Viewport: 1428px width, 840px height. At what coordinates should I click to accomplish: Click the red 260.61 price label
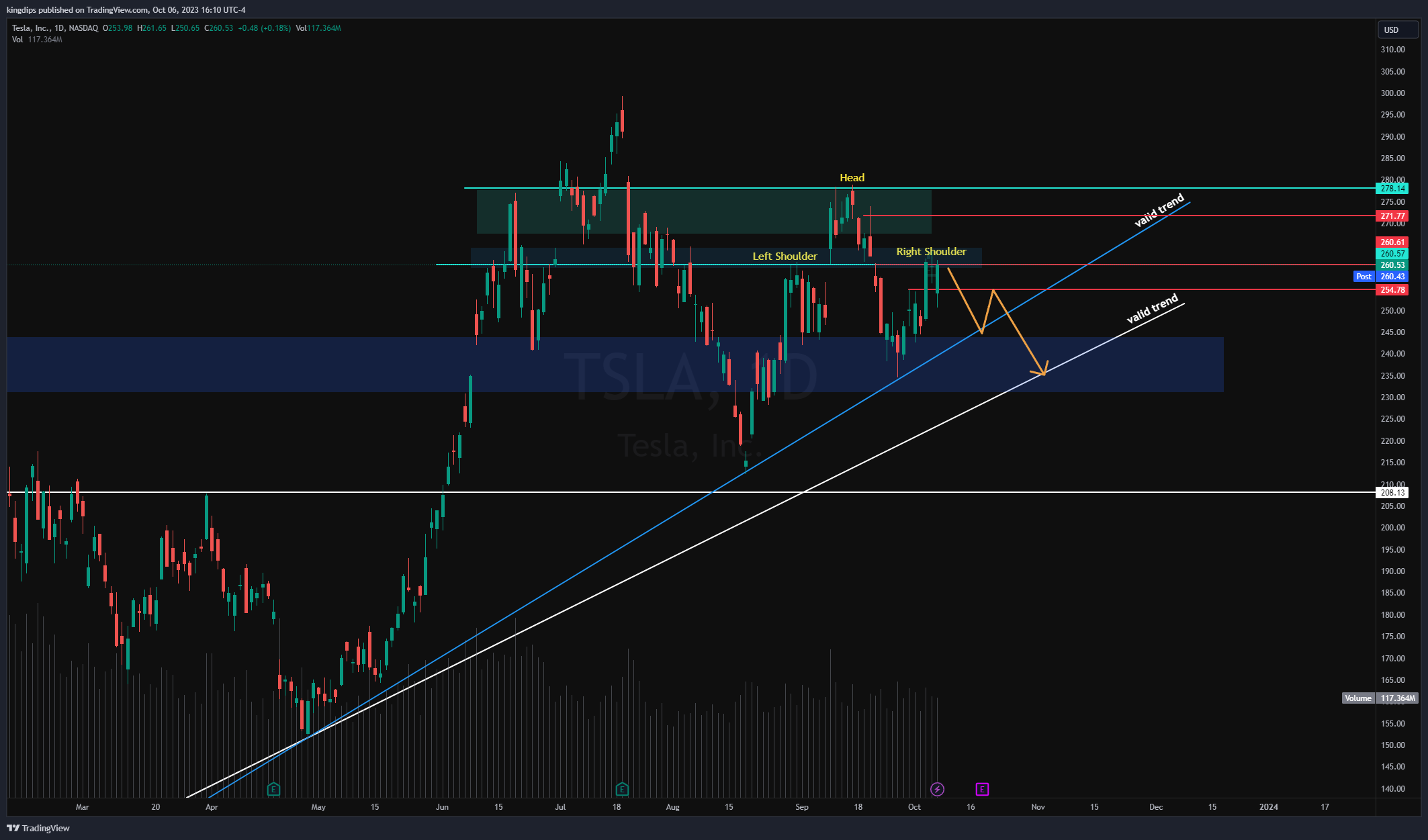[1392, 242]
